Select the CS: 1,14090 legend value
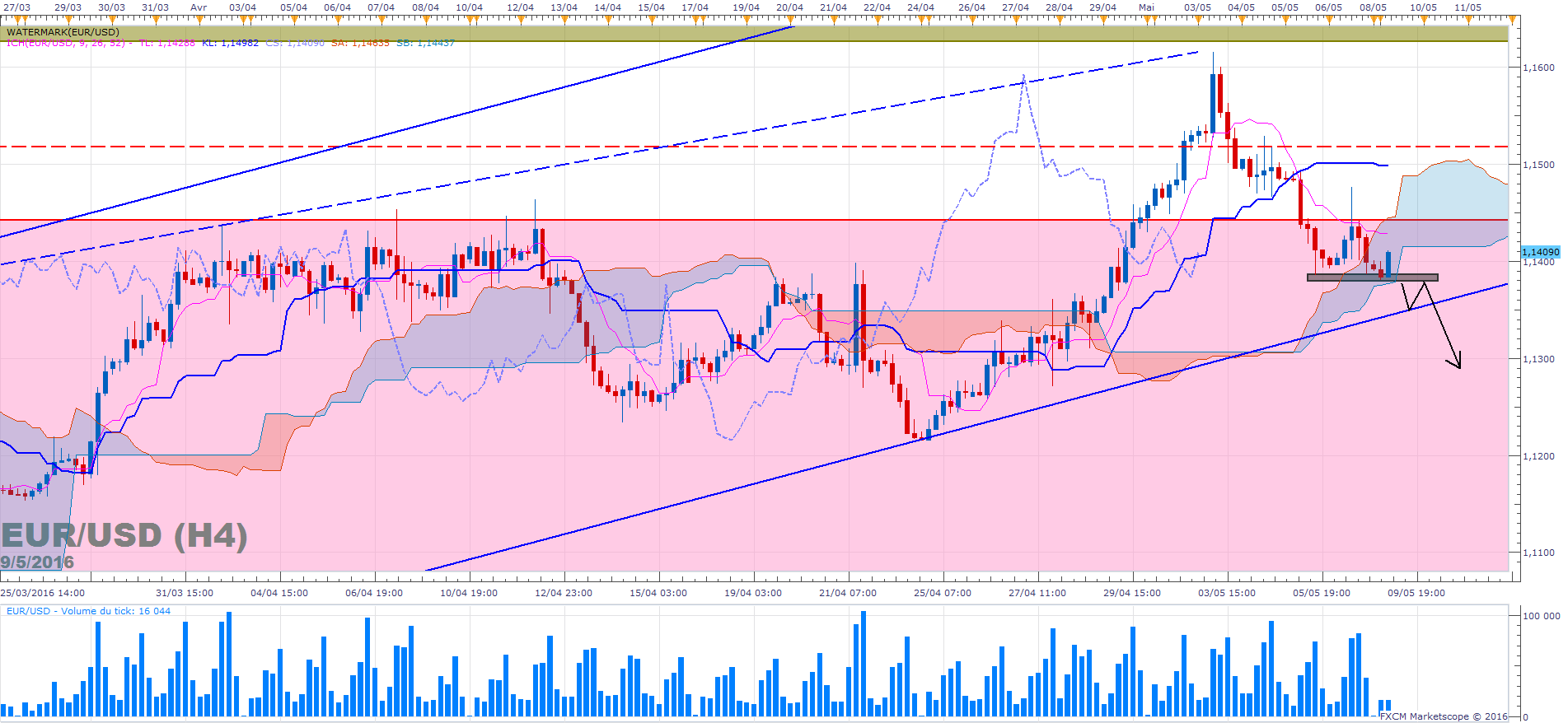The height and width of the screenshot is (723, 1568). pyautogui.click(x=295, y=43)
